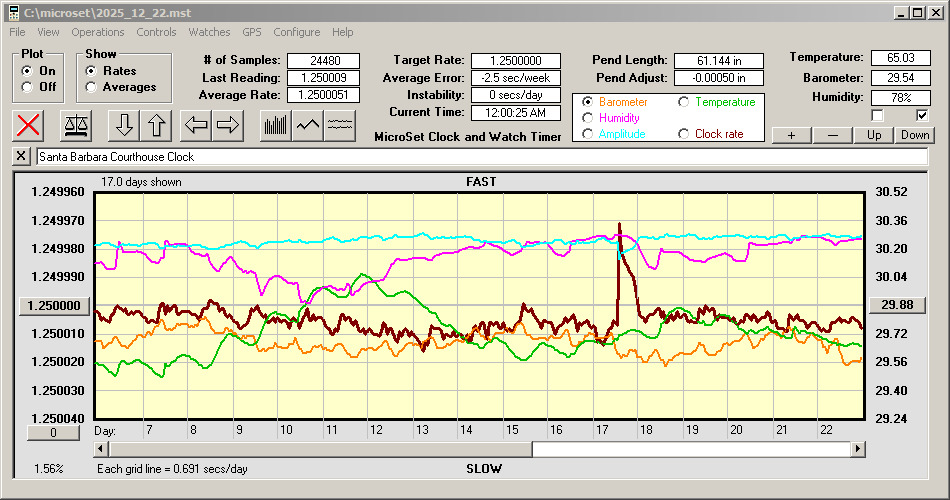
Task: Click the zigzag line graph icon
Action: 308,125
